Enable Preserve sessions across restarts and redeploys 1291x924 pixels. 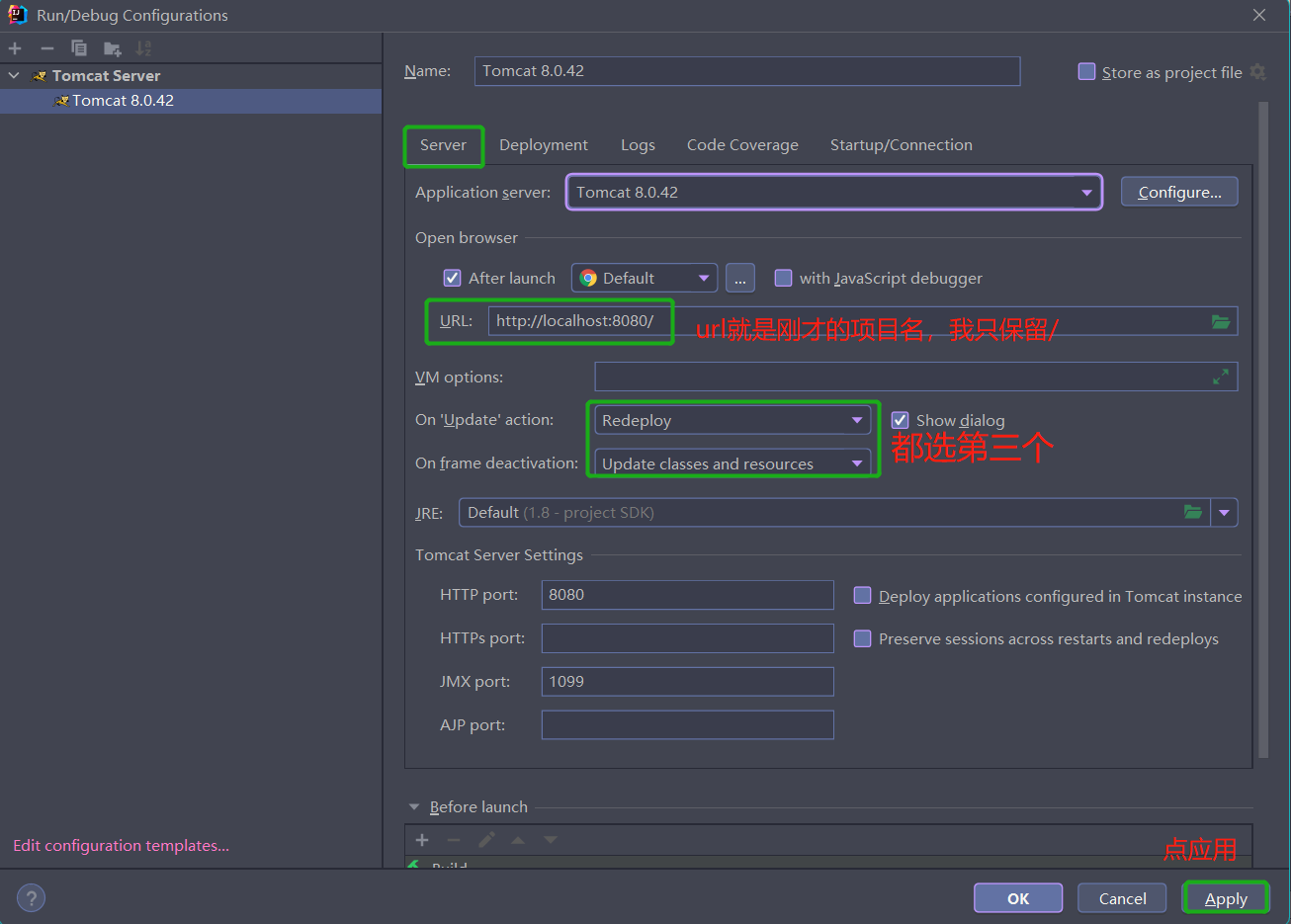pos(862,638)
